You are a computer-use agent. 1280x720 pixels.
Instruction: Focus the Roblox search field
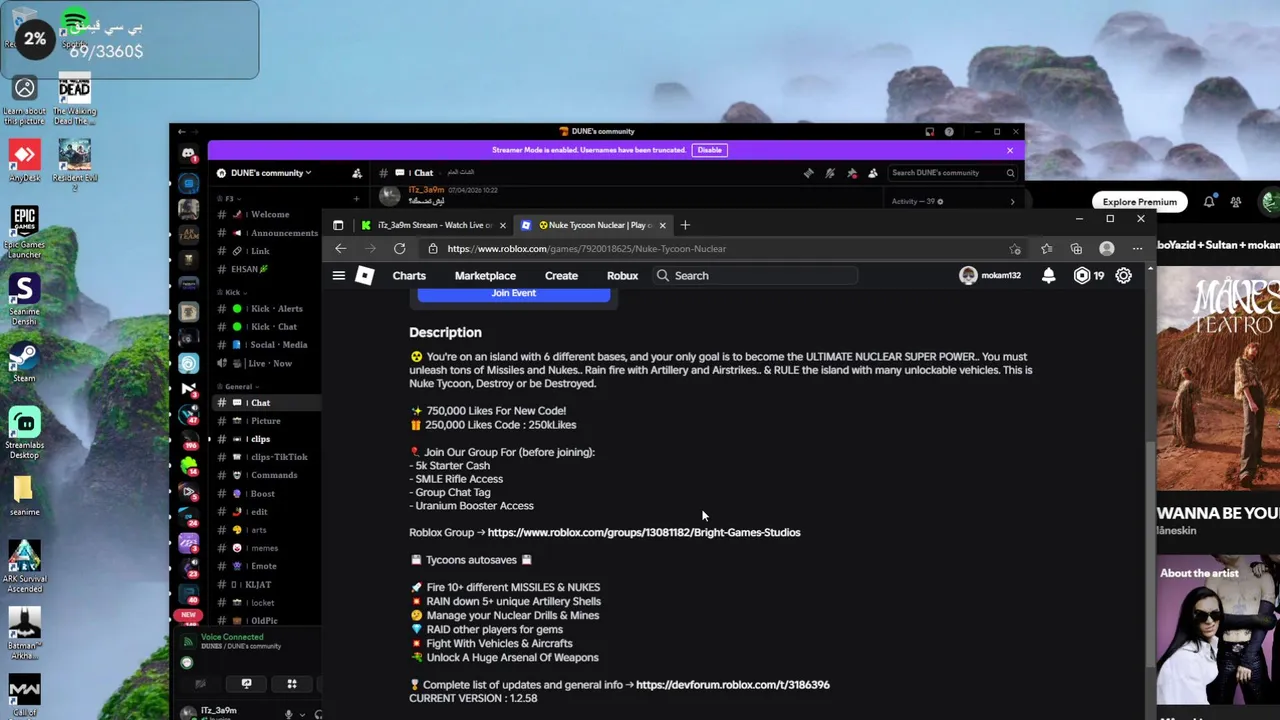pyautogui.click(x=756, y=276)
